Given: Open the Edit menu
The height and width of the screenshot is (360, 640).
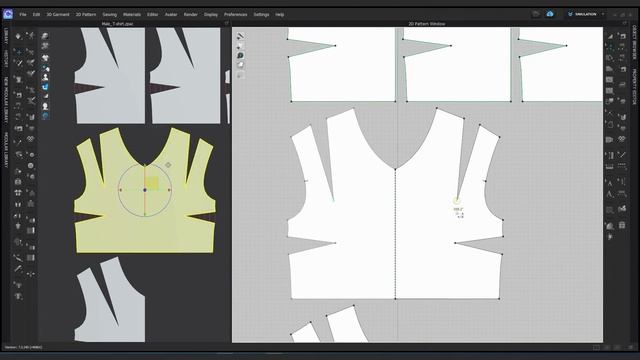Looking at the screenshot, I should click(x=36, y=14).
